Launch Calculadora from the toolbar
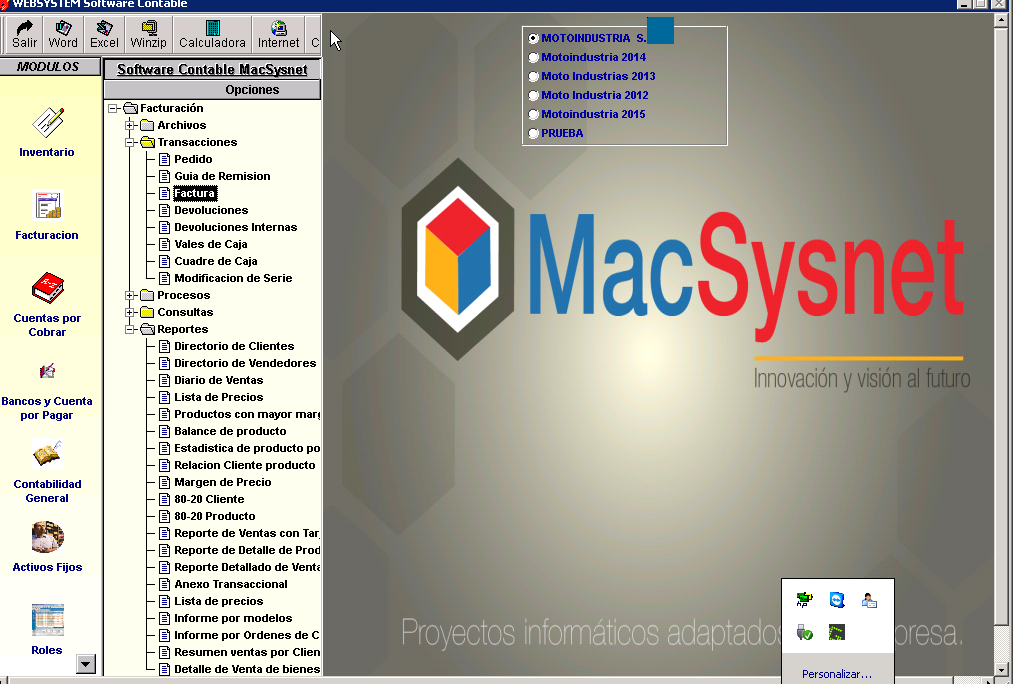Viewport: 1013px width, 684px height. [x=212, y=34]
